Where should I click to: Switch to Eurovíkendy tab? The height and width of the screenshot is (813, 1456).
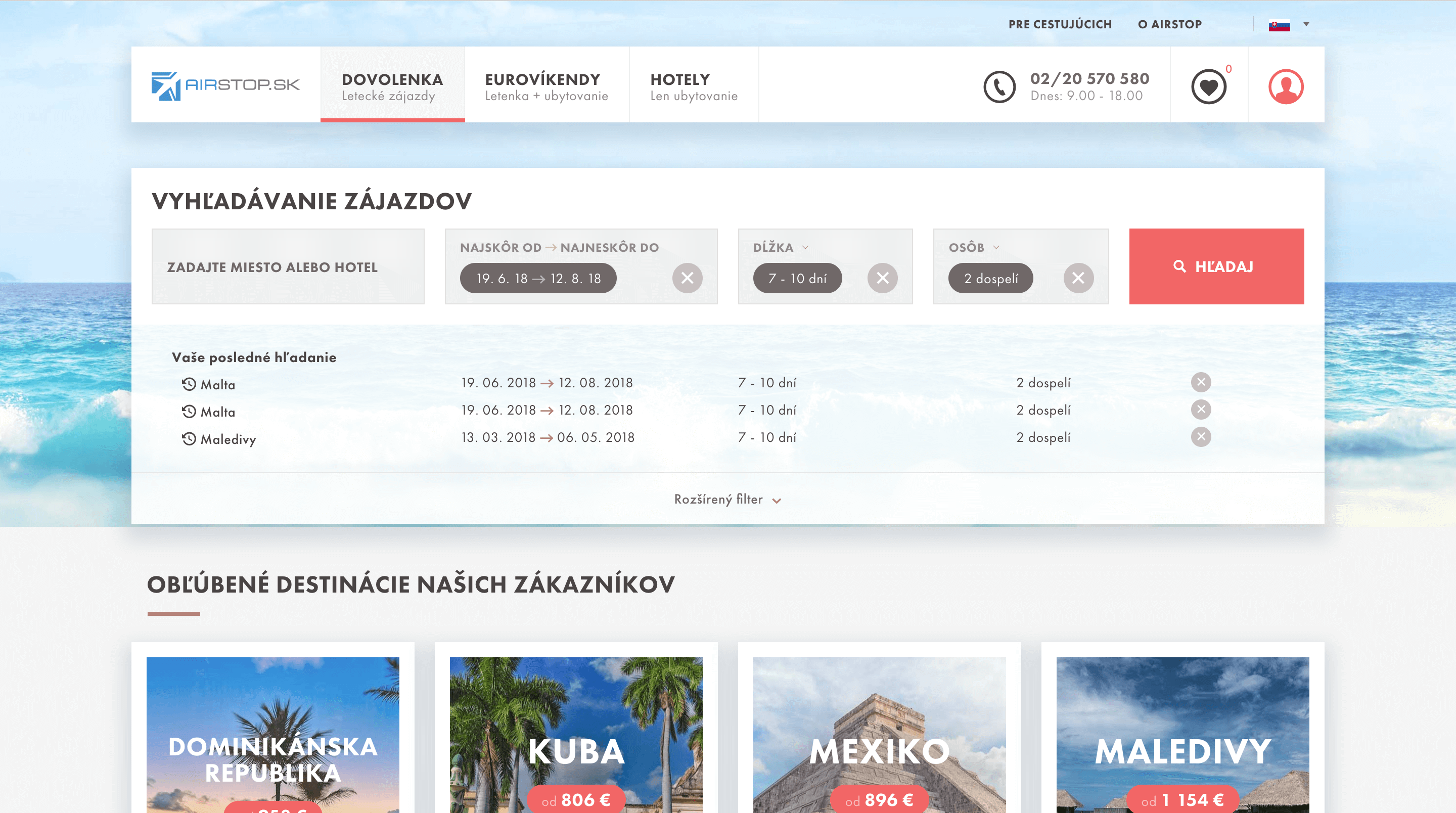[546, 86]
